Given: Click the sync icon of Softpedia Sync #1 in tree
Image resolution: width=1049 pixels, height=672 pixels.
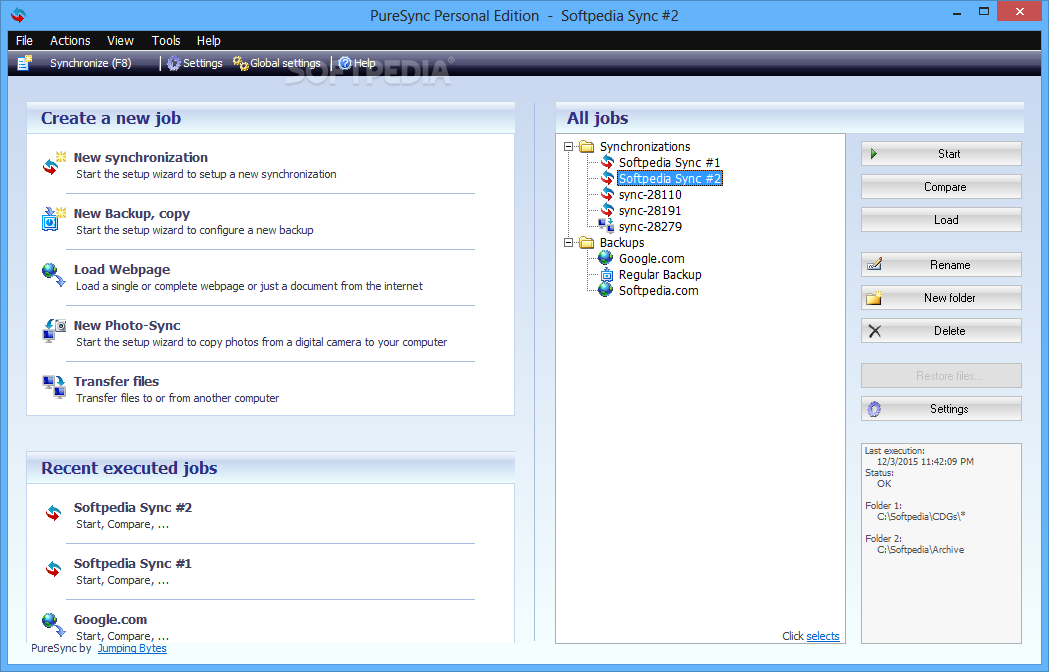Looking at the screenshot, I should [x=607, y=162].
